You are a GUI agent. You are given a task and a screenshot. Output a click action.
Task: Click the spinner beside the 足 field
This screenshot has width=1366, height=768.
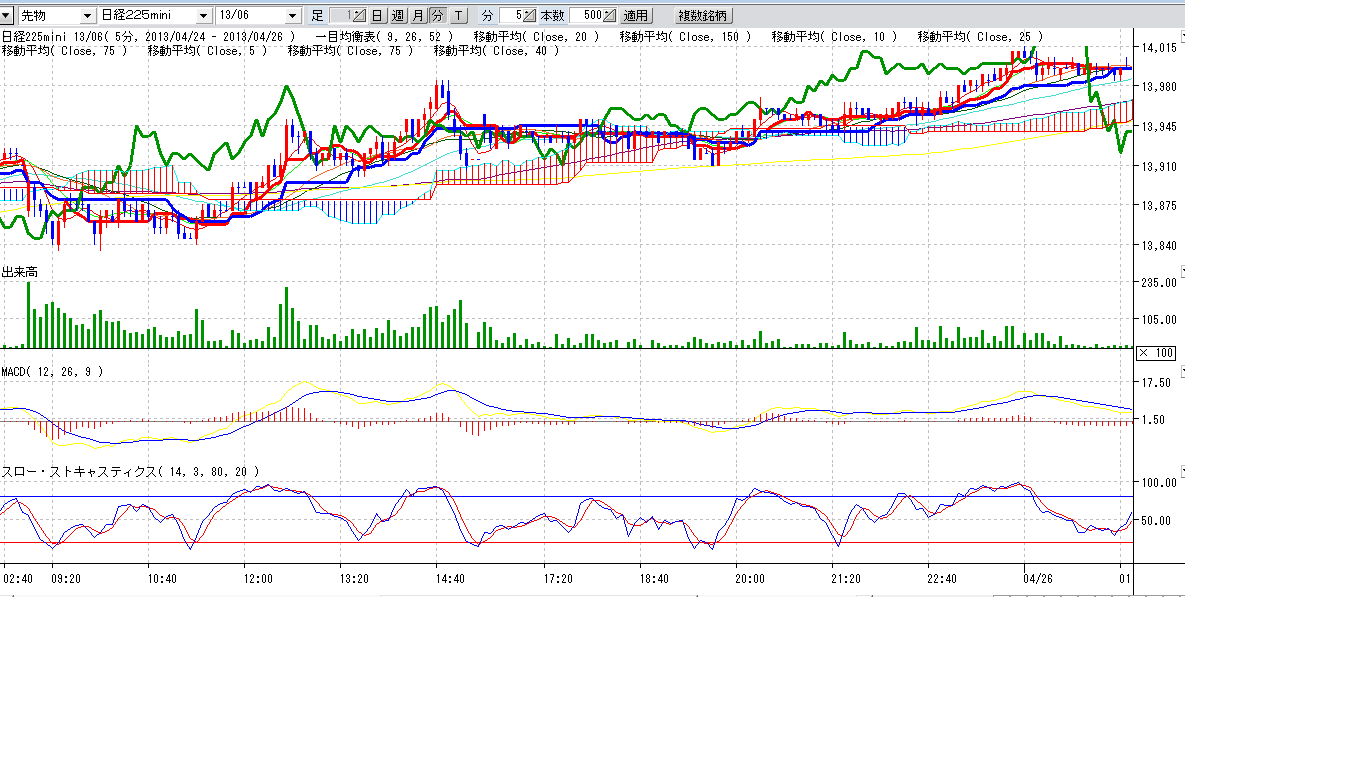359,16
